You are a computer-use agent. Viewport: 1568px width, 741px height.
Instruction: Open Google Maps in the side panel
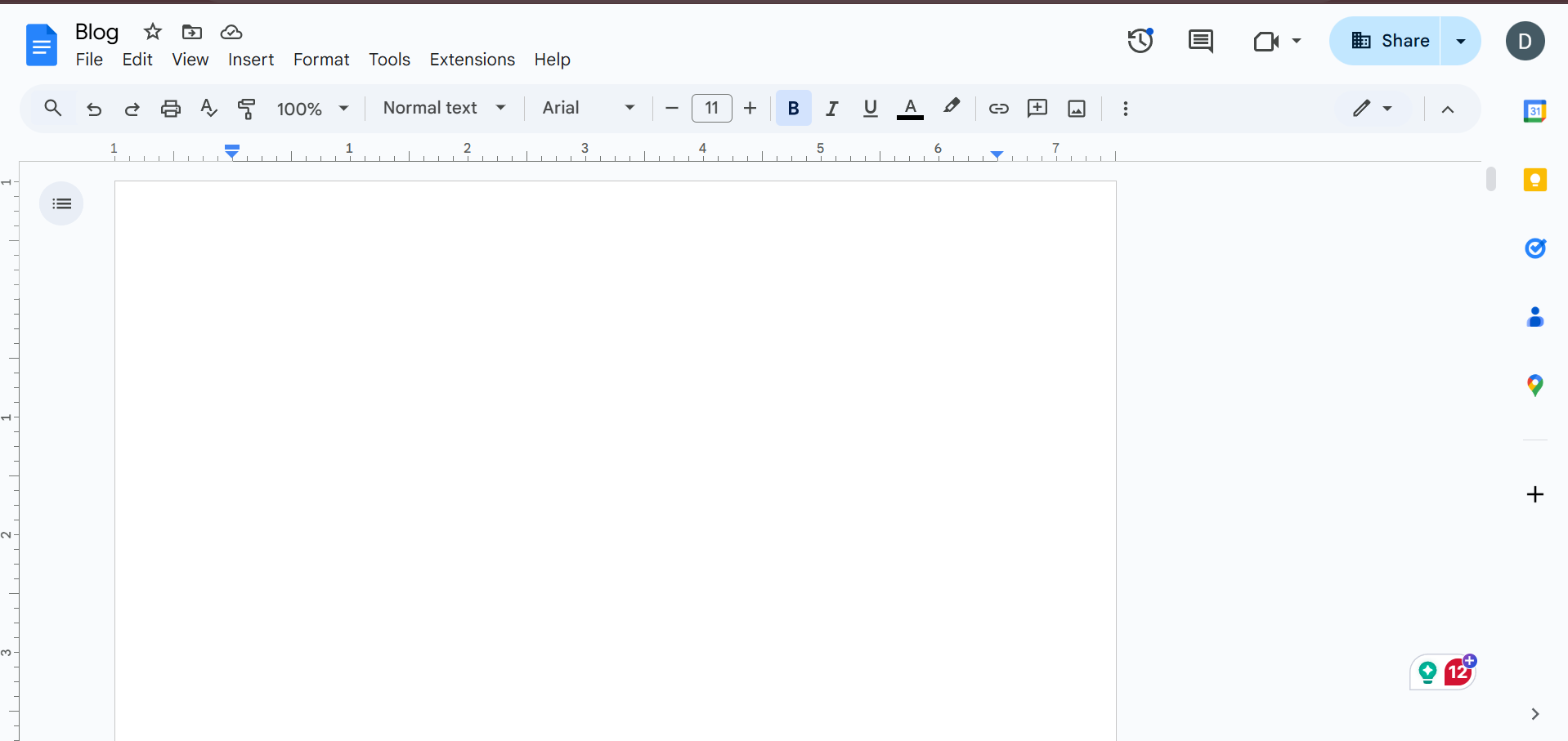tap(1536, 384)
